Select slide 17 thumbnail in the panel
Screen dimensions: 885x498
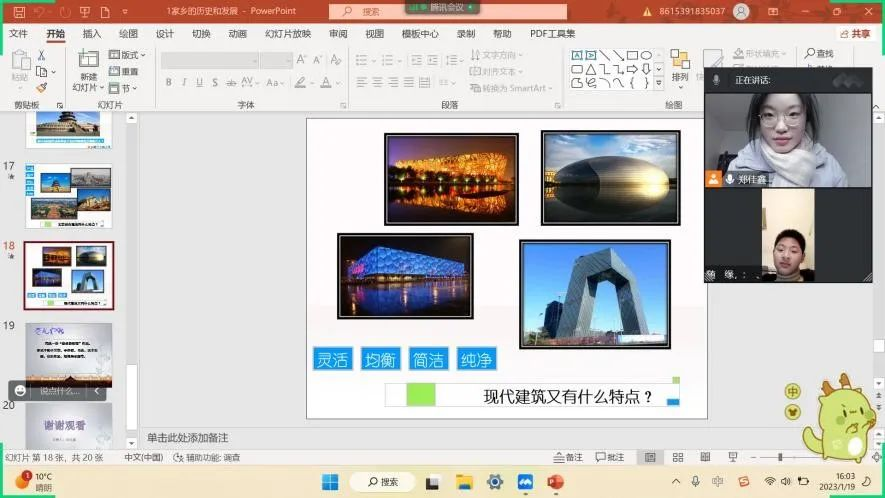68,195
